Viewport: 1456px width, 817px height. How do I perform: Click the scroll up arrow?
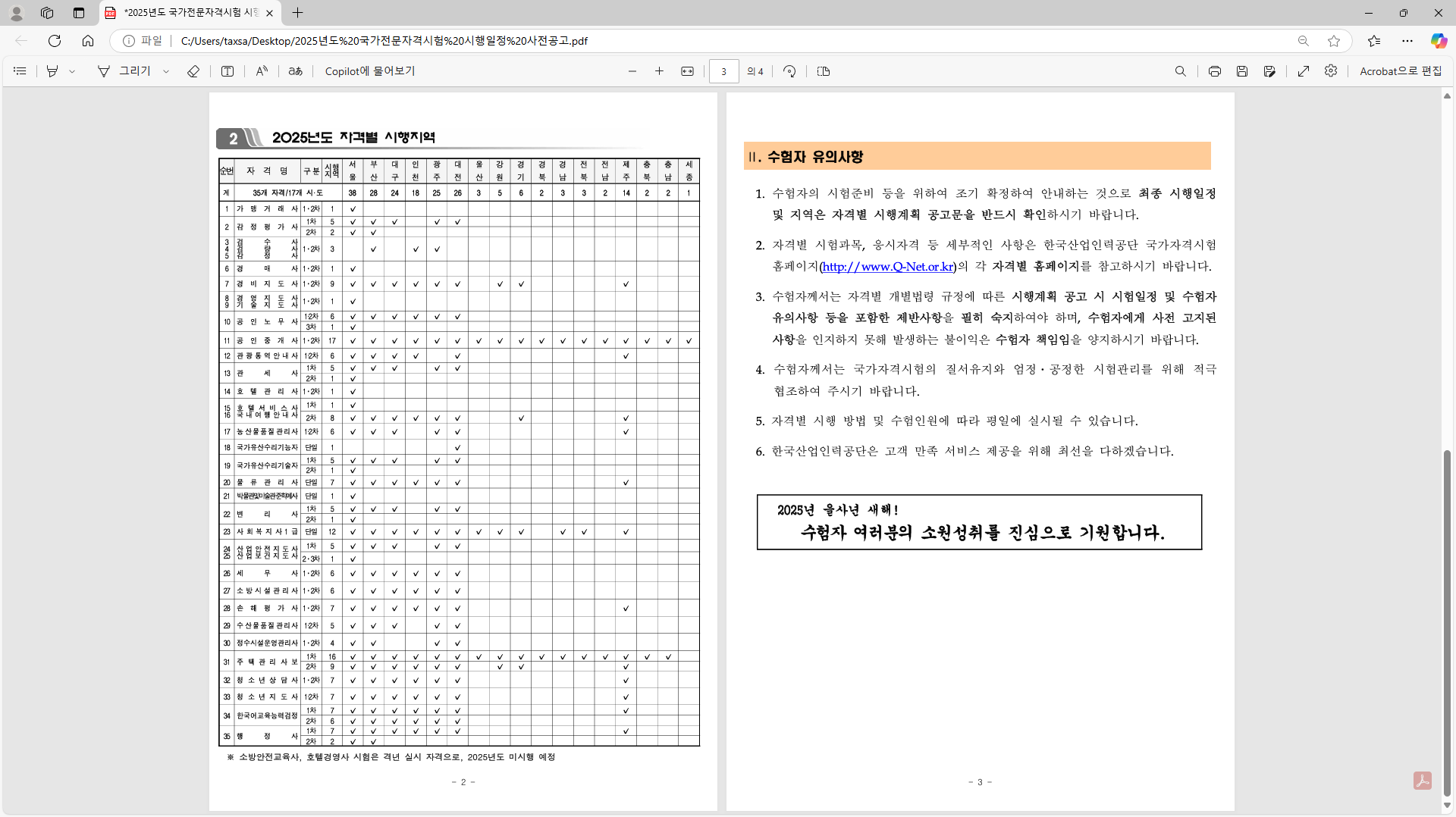tap(1447, 96)
